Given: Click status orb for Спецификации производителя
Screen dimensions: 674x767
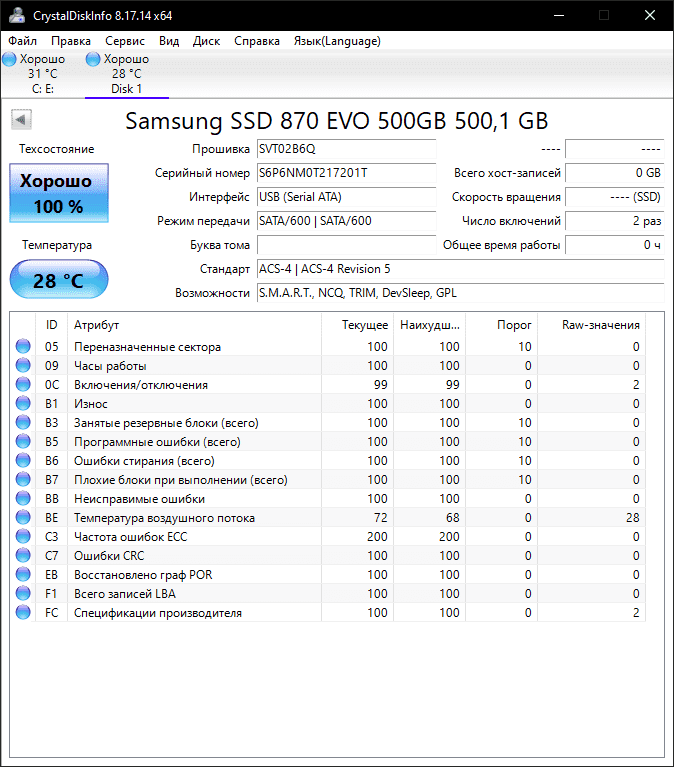Looking at the screenshot, I should (x=23, y=613).
